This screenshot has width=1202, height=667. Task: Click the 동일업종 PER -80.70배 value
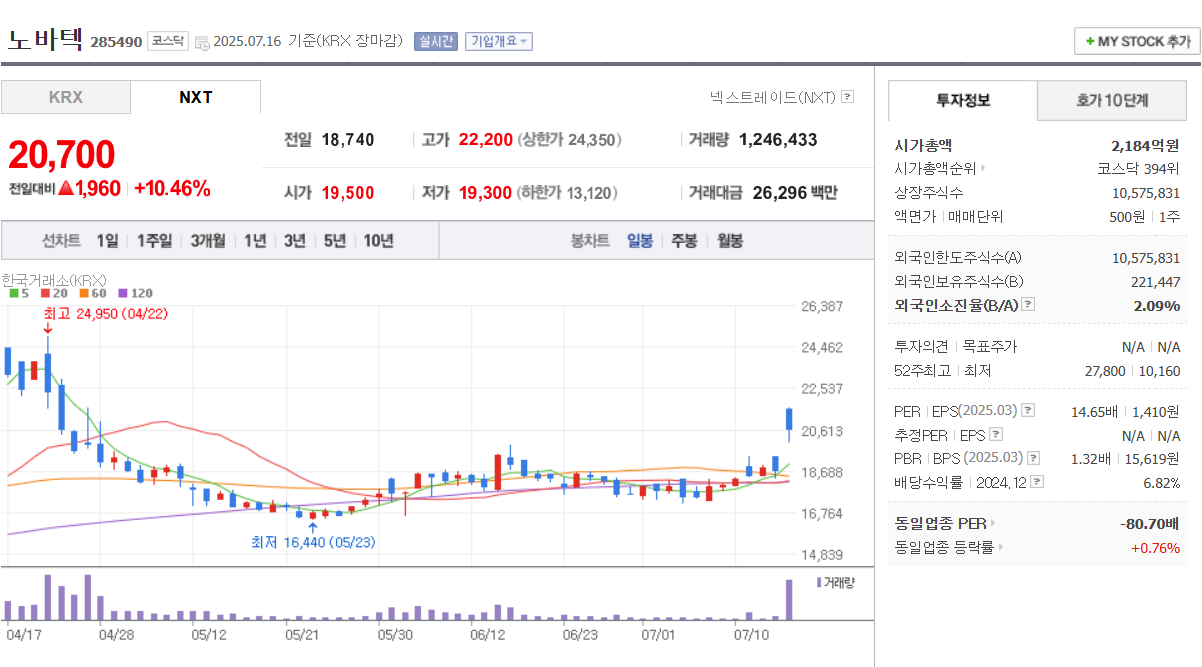point(1150,523)
